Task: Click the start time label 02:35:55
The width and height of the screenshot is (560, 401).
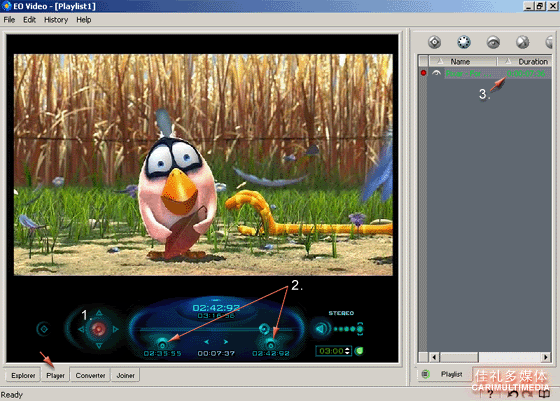Action: 162,354
